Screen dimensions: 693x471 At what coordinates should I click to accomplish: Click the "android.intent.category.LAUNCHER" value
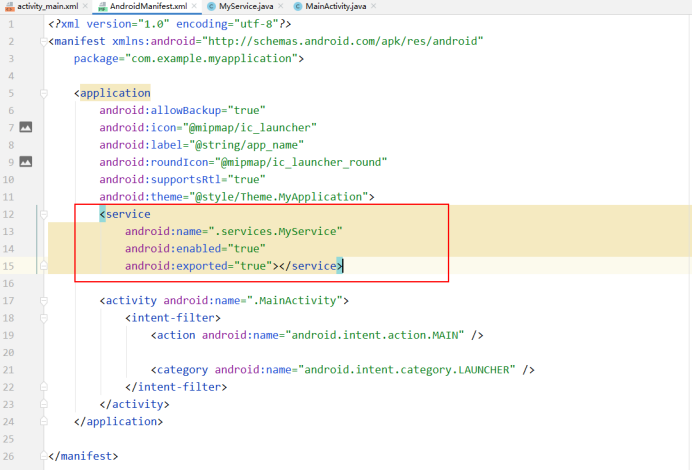407,370
